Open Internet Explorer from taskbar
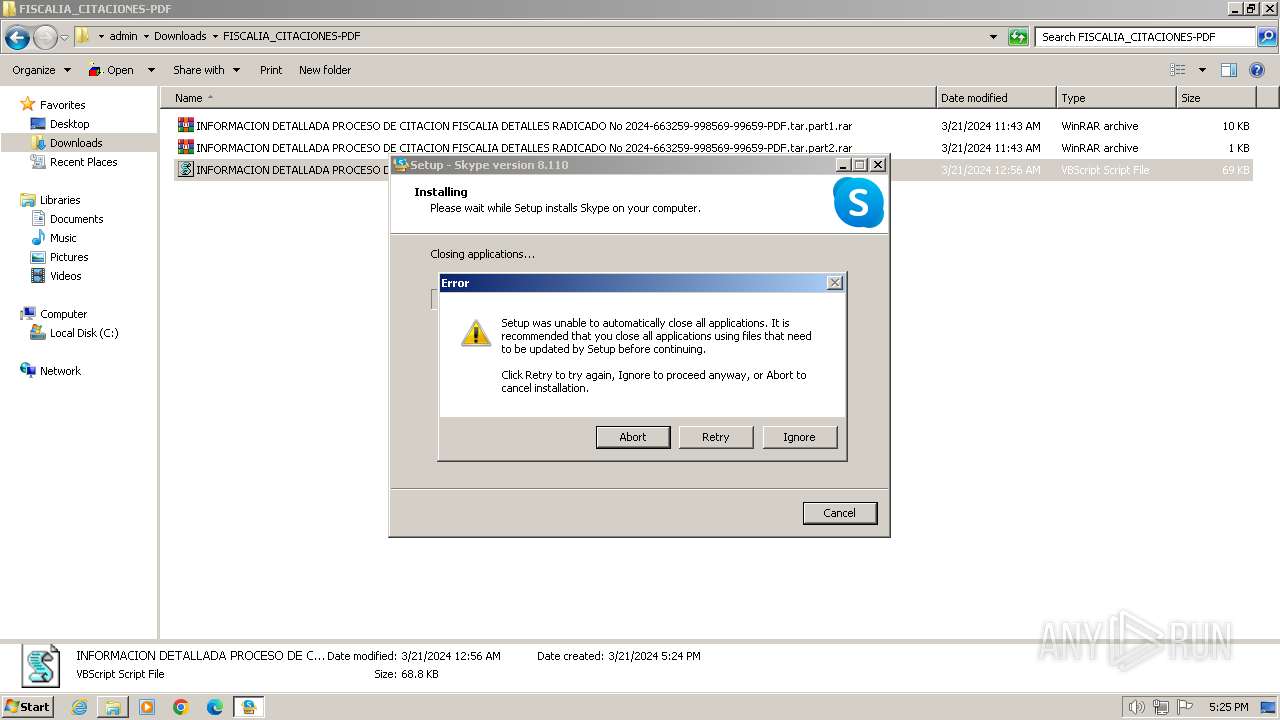 pos(79,707)
